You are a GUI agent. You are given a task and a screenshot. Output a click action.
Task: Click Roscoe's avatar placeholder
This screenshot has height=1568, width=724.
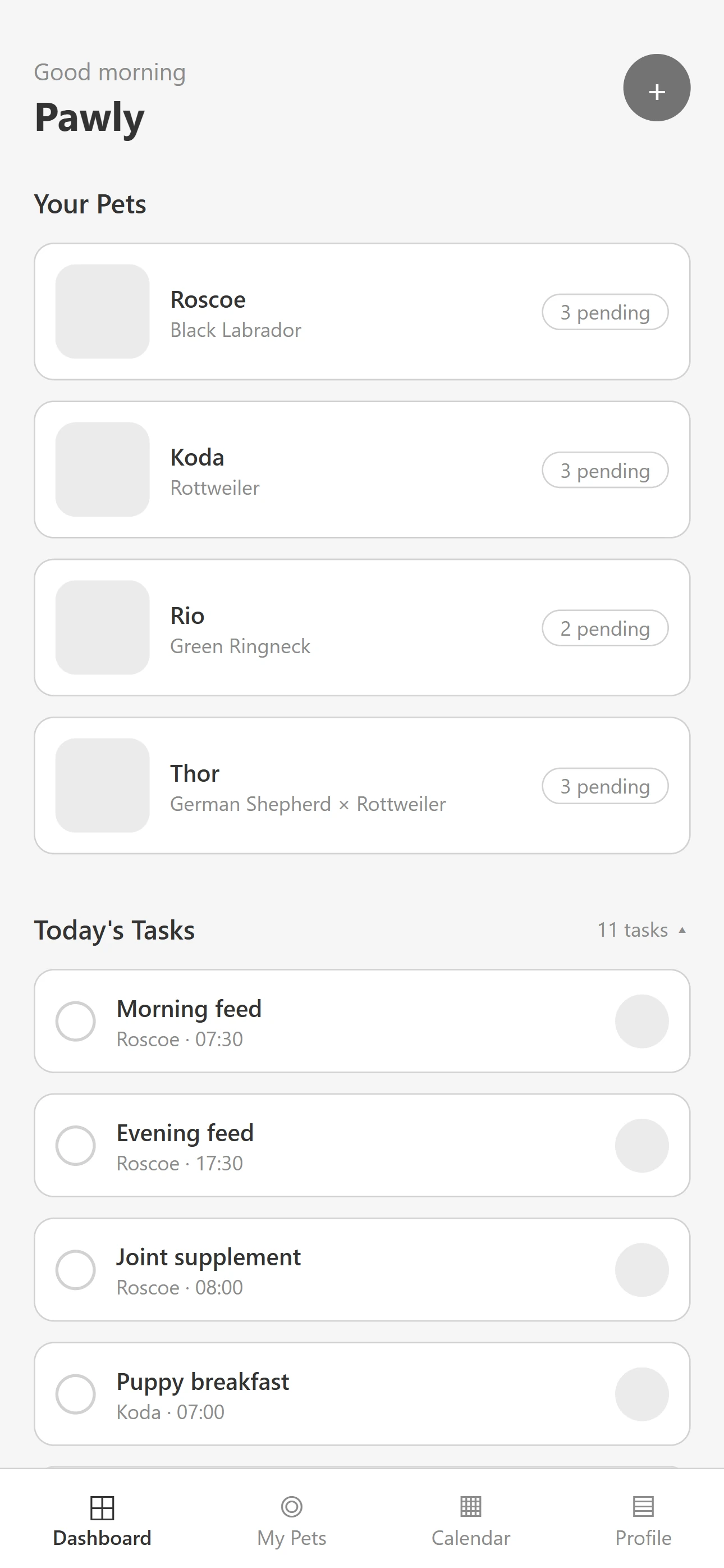tap(102, 312)
